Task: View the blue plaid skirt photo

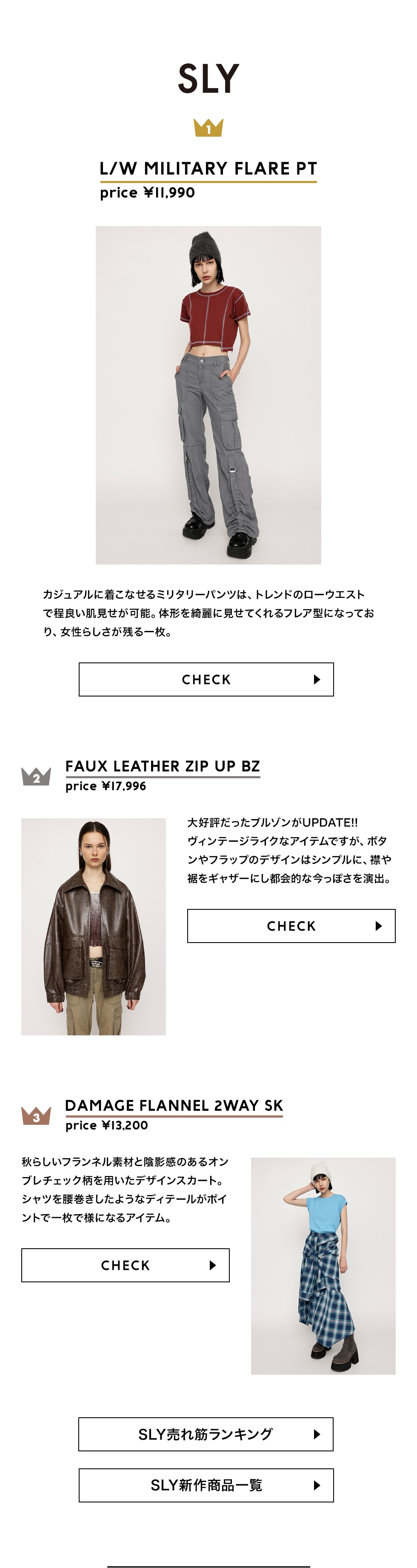Action: tap(323, 1265)
